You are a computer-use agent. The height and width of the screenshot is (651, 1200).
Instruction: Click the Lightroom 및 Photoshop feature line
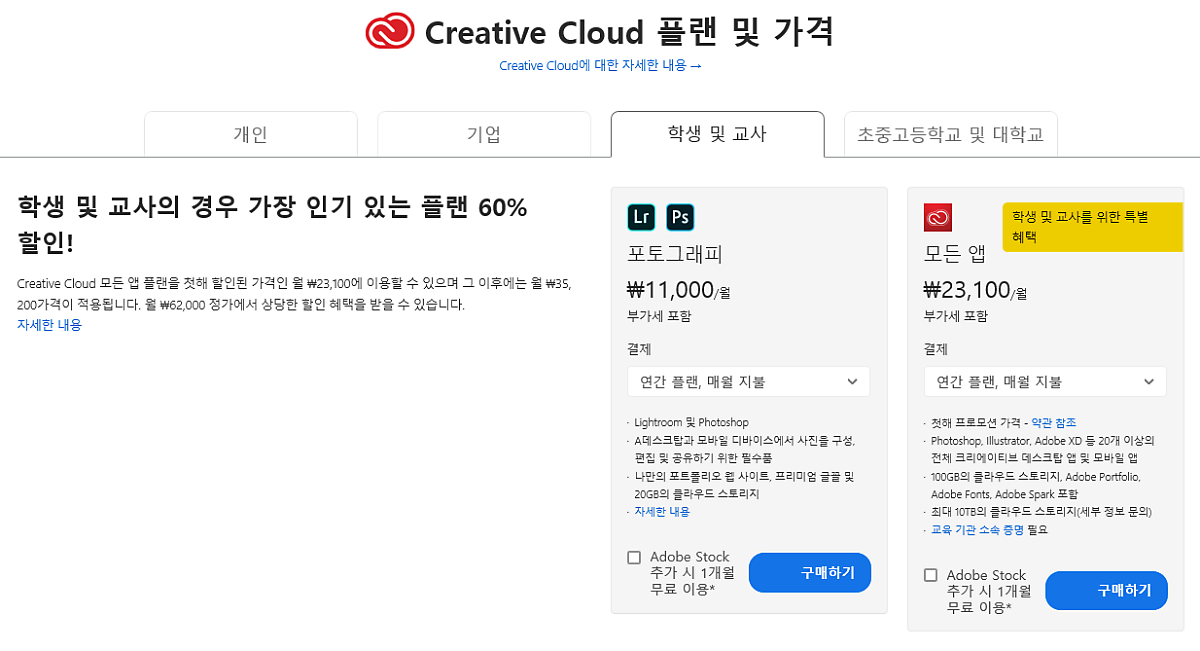coord(691,423)
